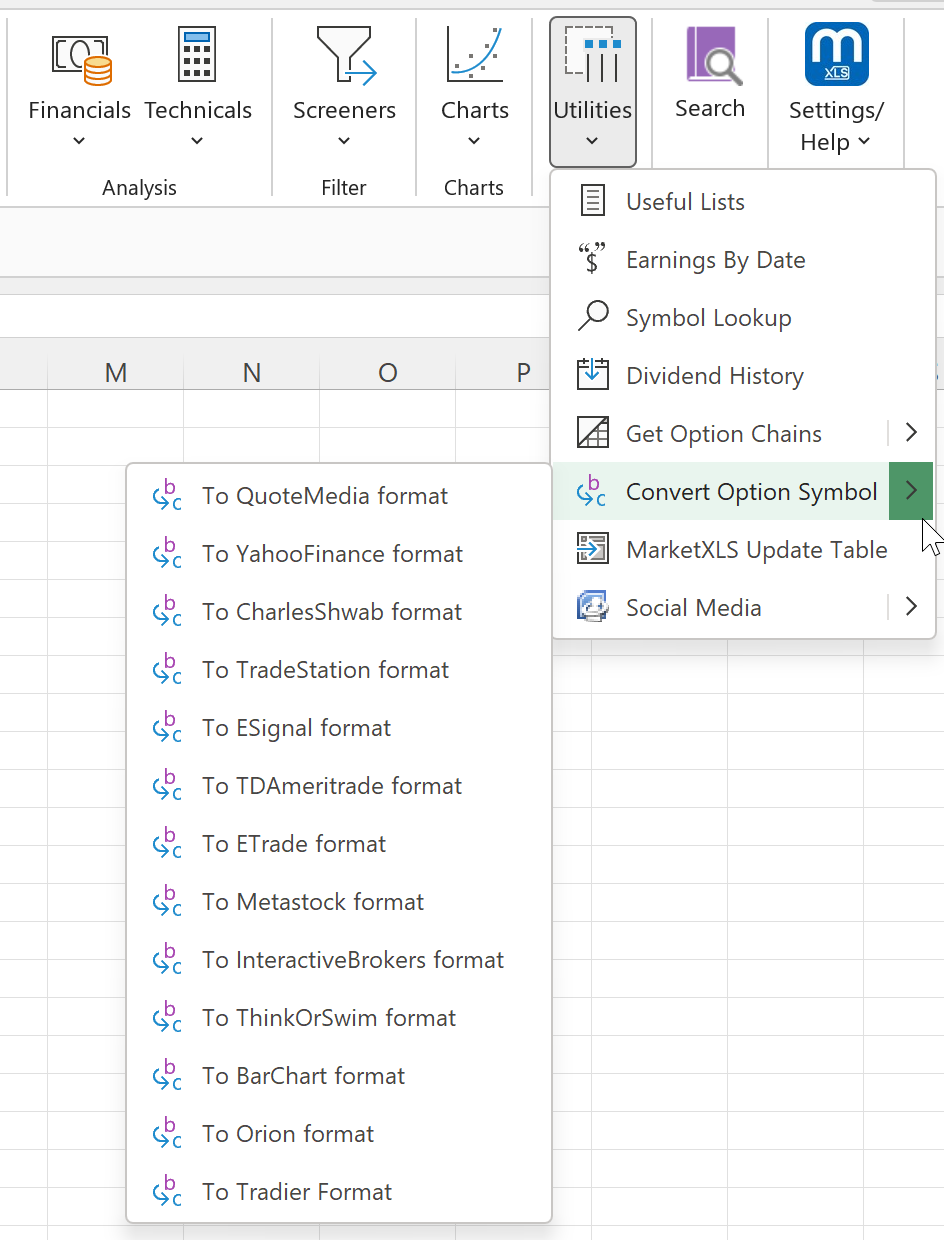Click the Get Option Chains icon
The height and width of the screenshot is (1240, 944).
(593, 433)
